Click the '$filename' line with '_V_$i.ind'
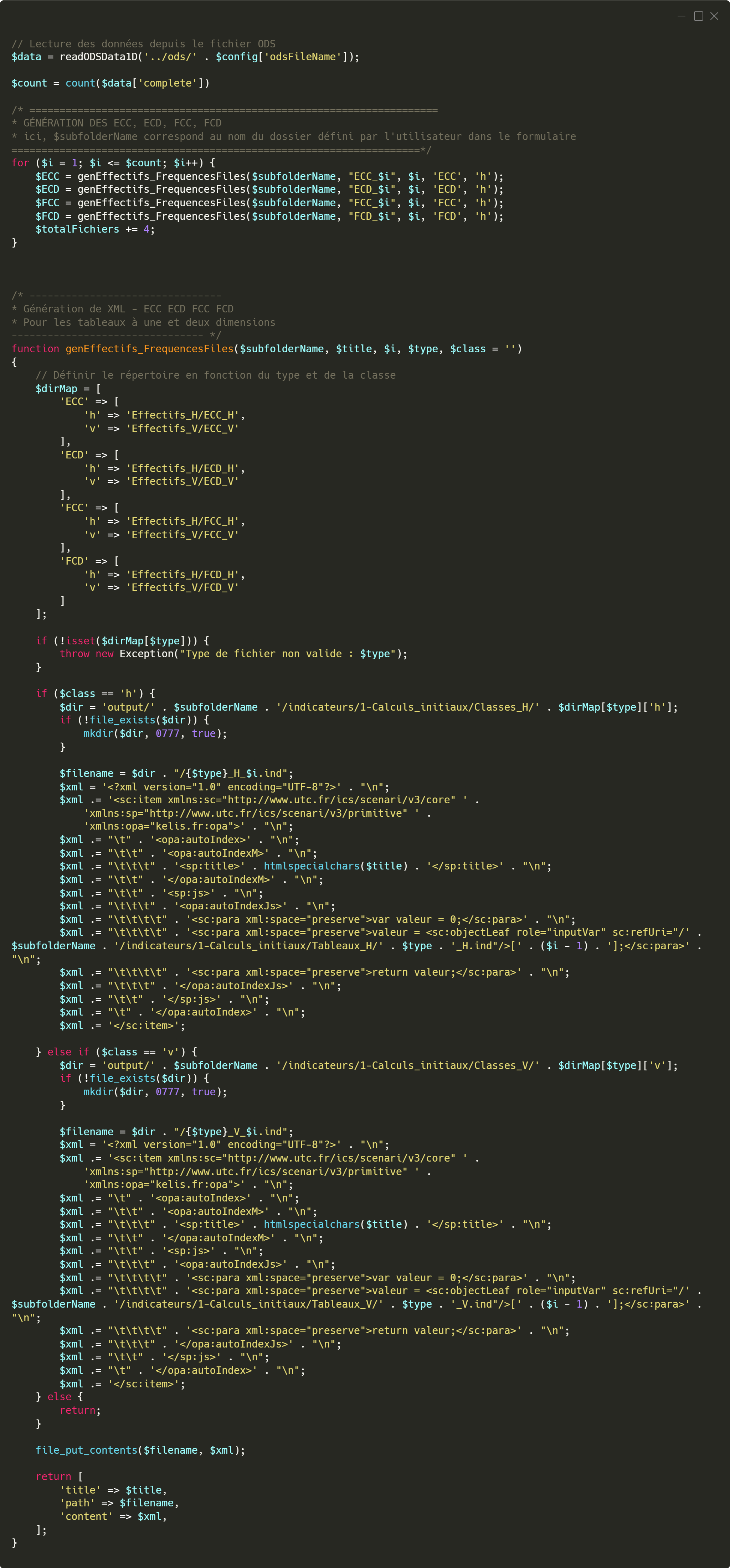 coord(176,1132)
